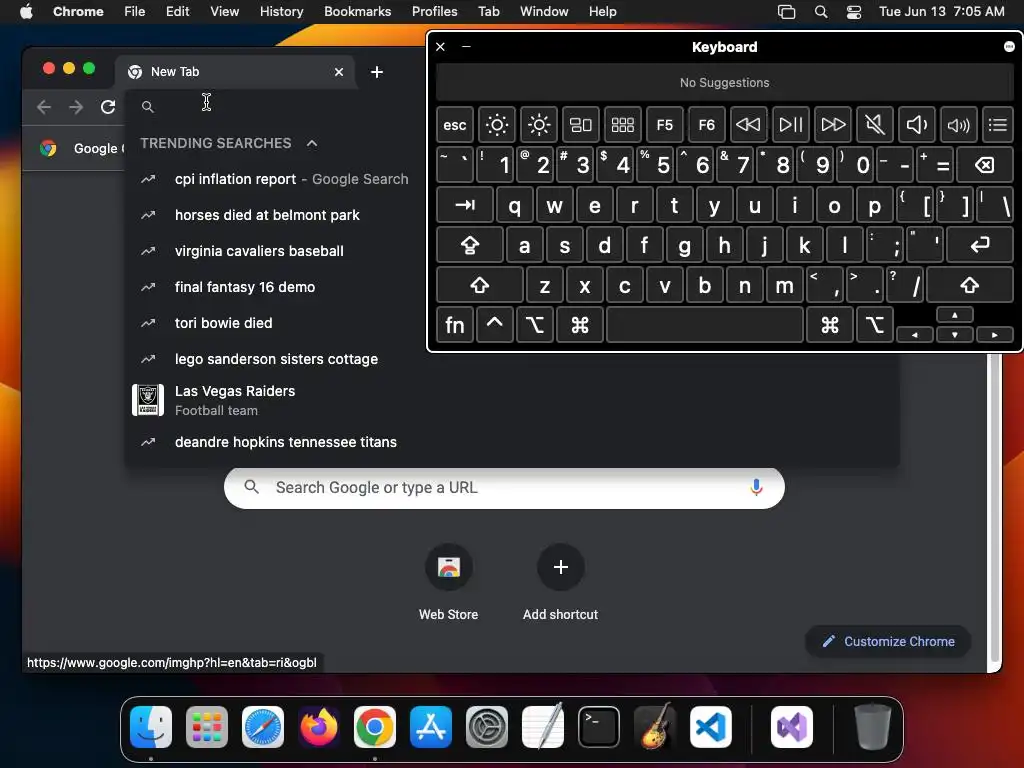Toggle the left command key
The width and height of the screenshot is (1024, 768).
tap(579, 325)
